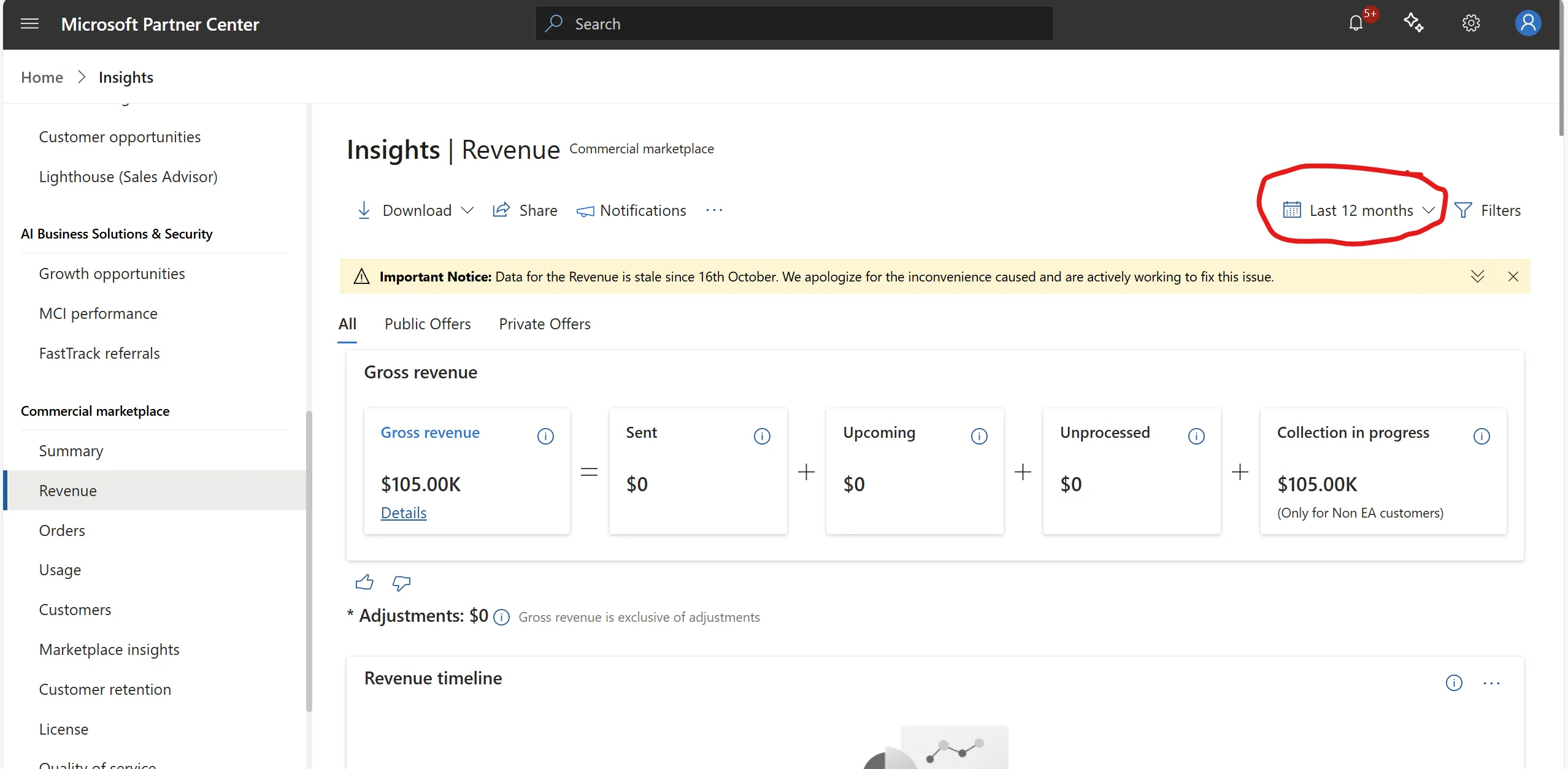Open the Last 12 months date range dropdown

coord(1358,210)
